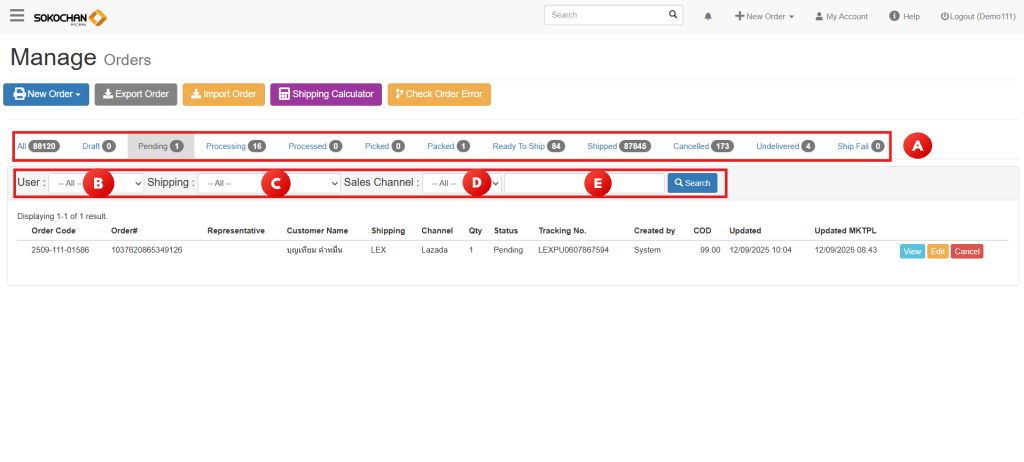Image resolution: width=1024 pixels, height=462 pixels.
Task: Click the blue Search filter button
Action: tap(692, 184)
